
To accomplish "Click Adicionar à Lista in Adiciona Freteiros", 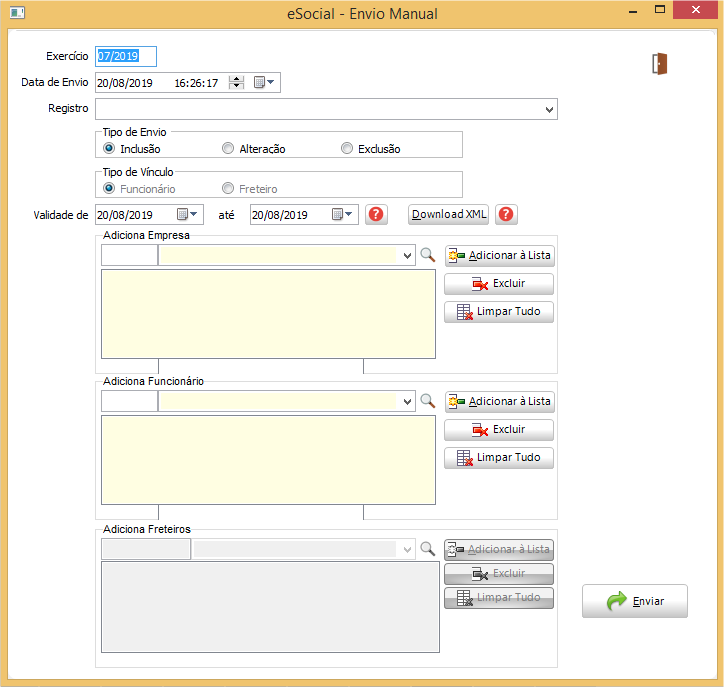I will pos(499,549).
